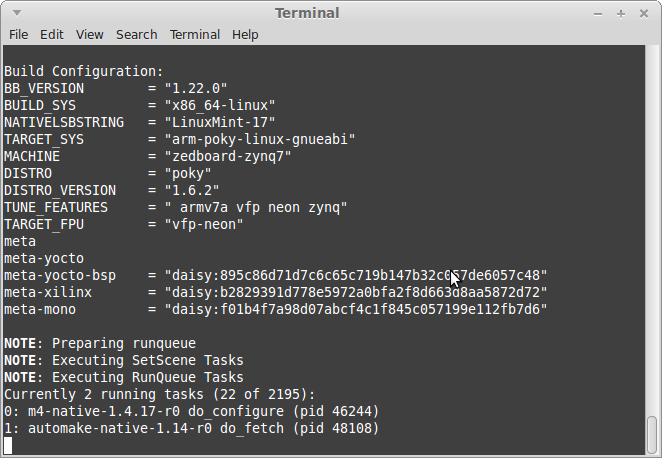Click the scrollbar track above the thumb

pyautogui.click(x=652, y=230)
